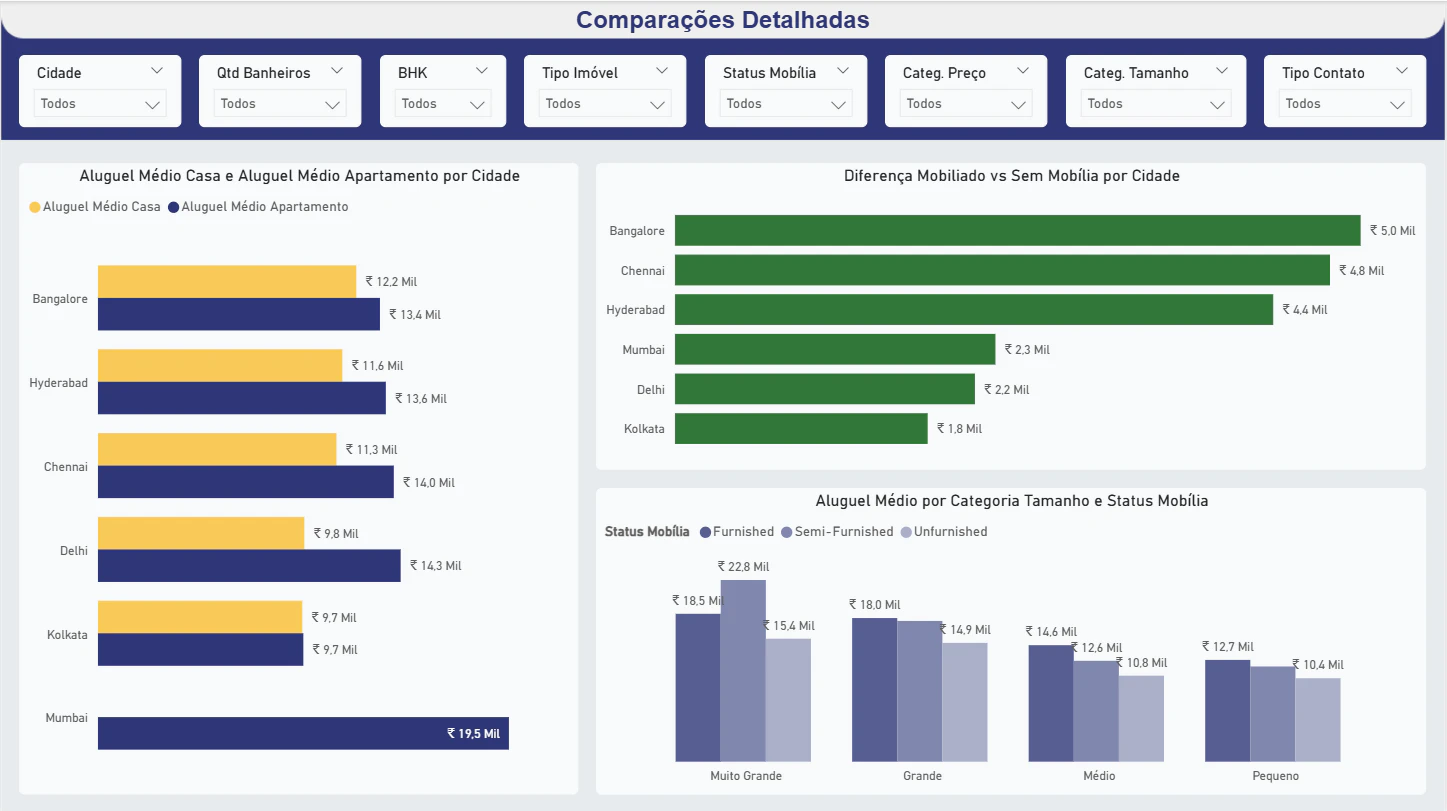
Task: Open the BHK 'Todos' dropdown
Action: 443,104
